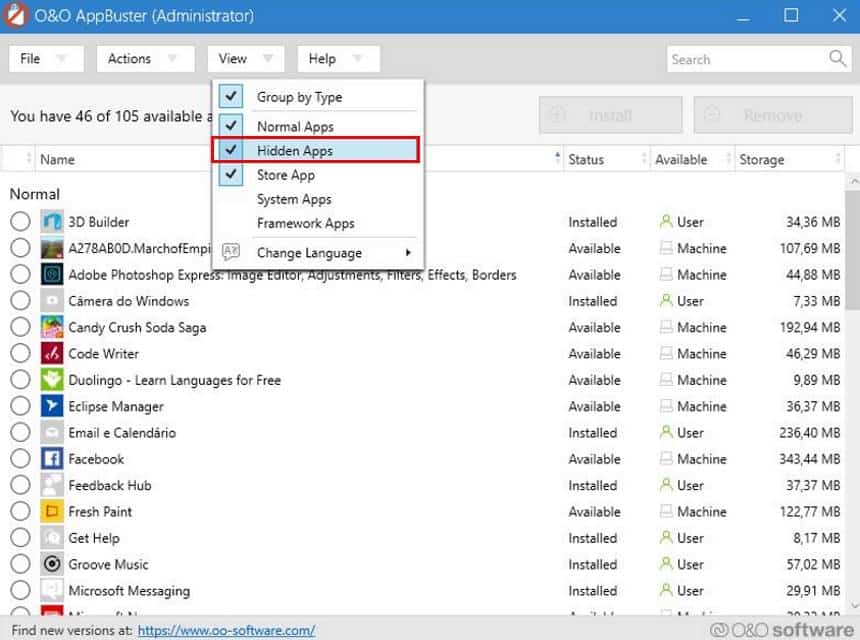Select the Eclipse Manager radio button
Viewport: 860px width, 640px height.
tap(20, 406)
